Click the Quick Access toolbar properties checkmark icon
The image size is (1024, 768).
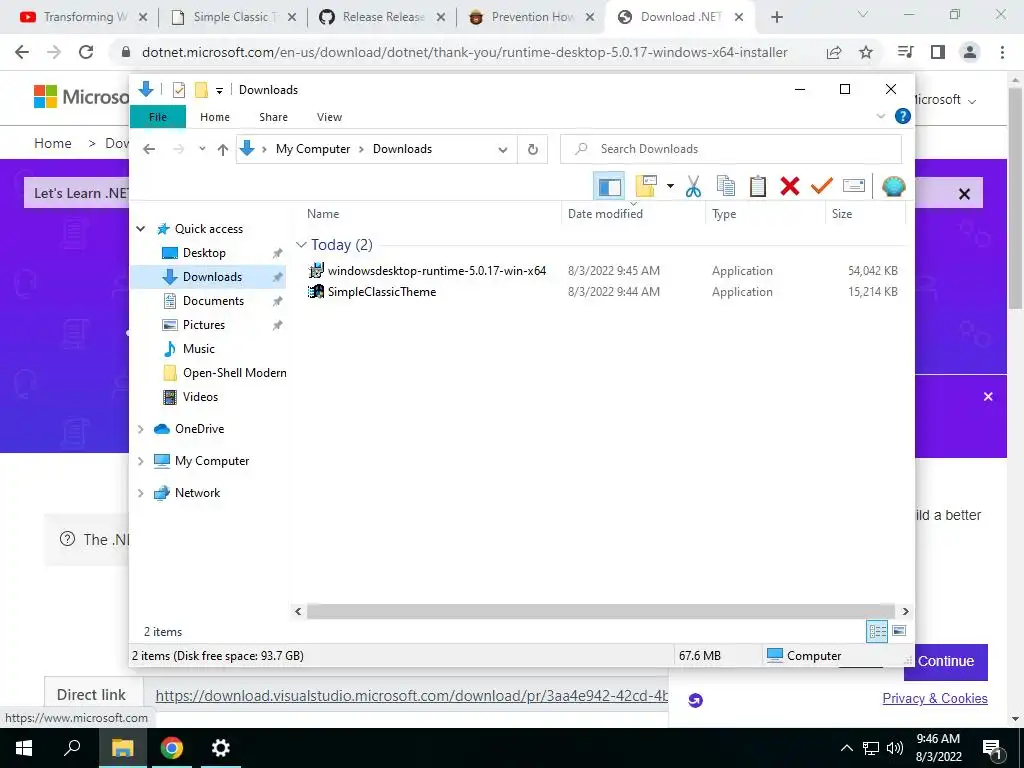[178, 90]
